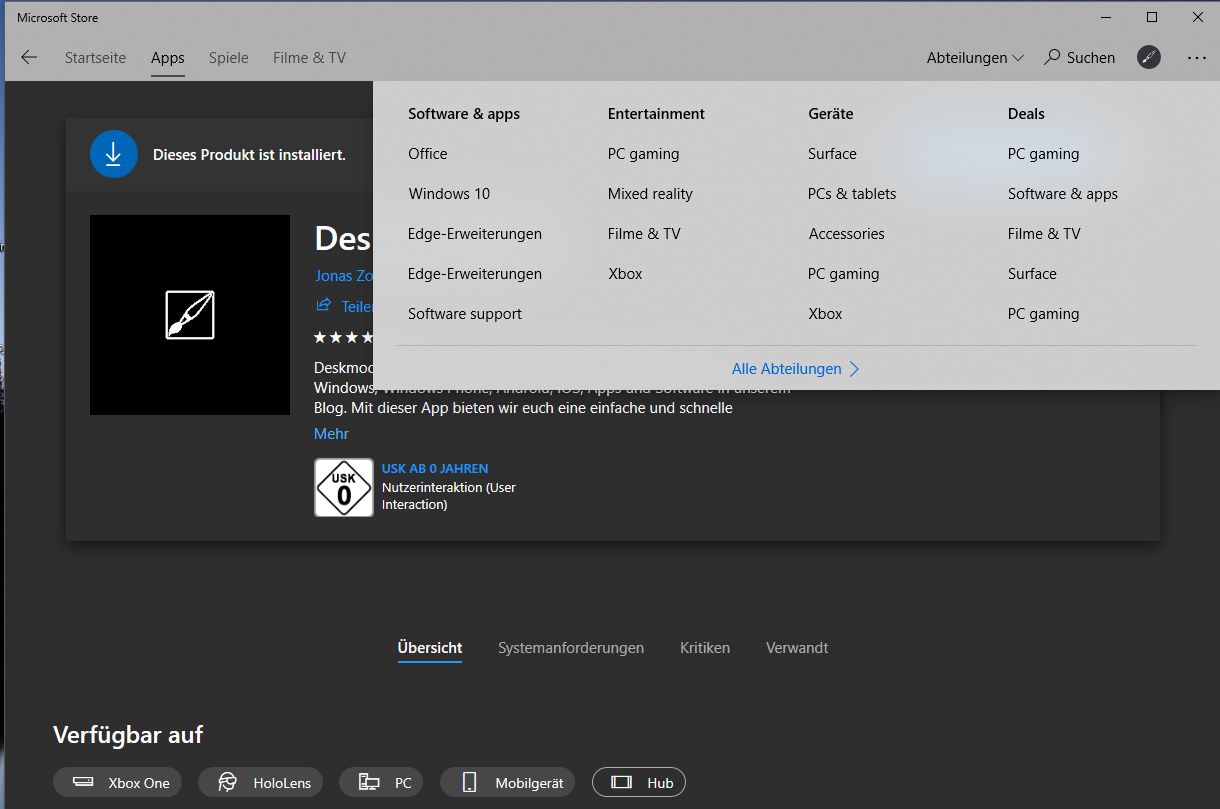
Task: Click the star rating row
Action: coord(344,338)
